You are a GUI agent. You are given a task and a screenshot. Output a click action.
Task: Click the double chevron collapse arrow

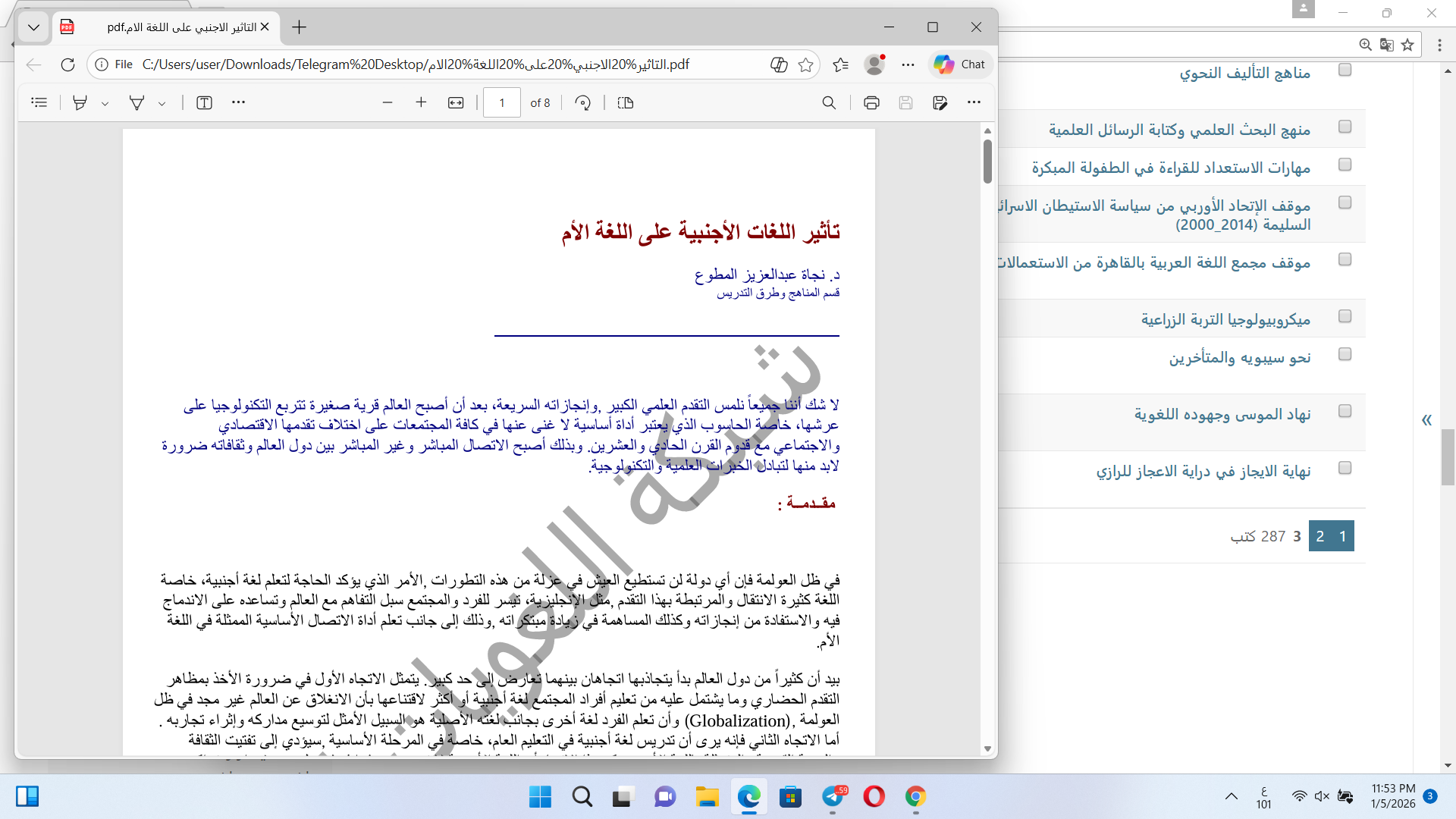[1426, 420]
